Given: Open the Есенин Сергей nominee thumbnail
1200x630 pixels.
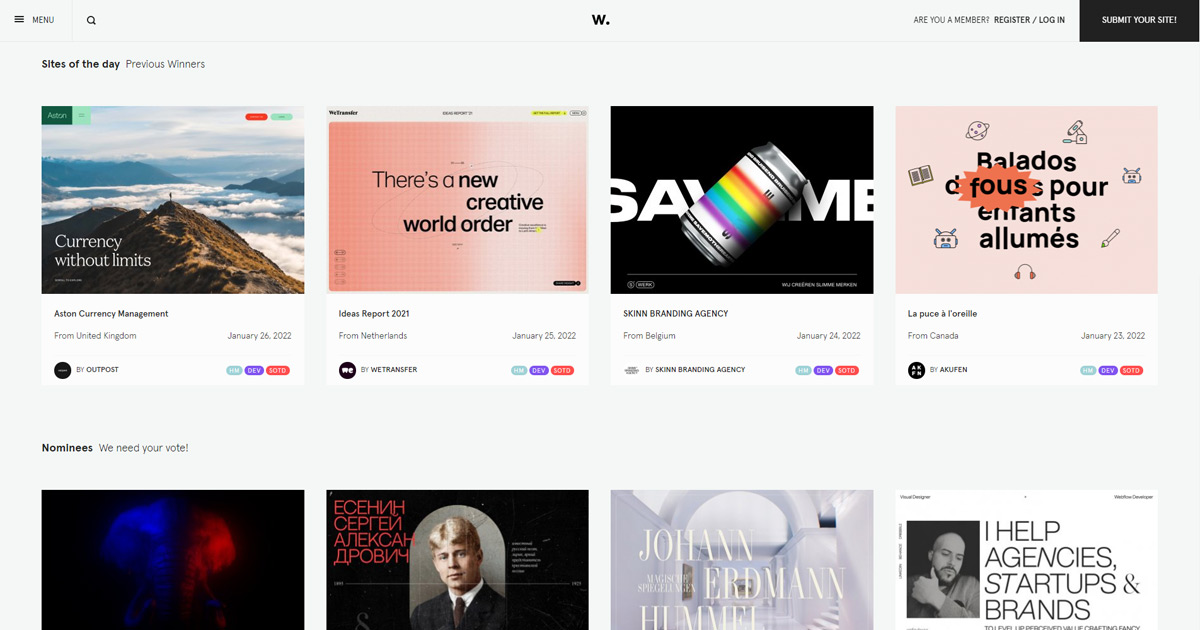Looking at the screenshot, I should 457,560.
